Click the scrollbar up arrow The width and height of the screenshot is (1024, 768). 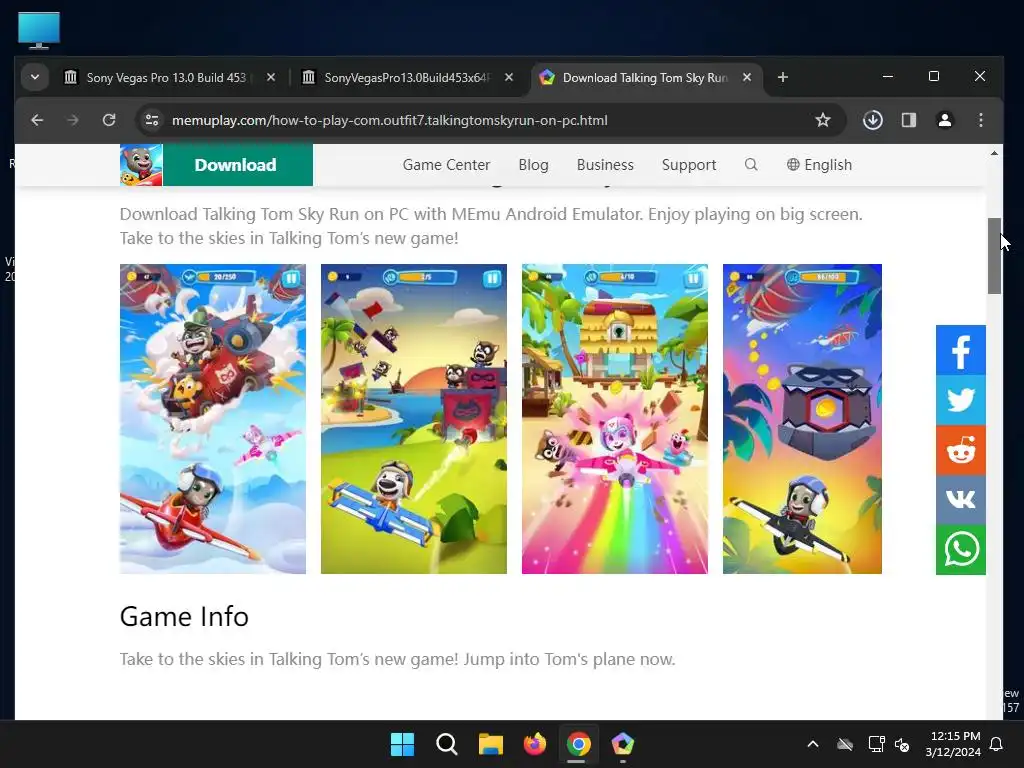[994, 153]
